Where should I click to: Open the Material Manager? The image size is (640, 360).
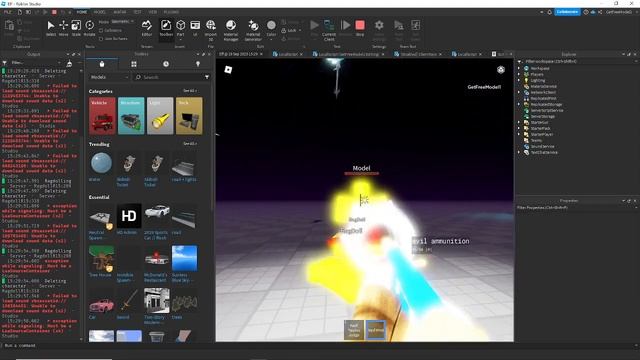pyautogui.click(x=231, y=30)
